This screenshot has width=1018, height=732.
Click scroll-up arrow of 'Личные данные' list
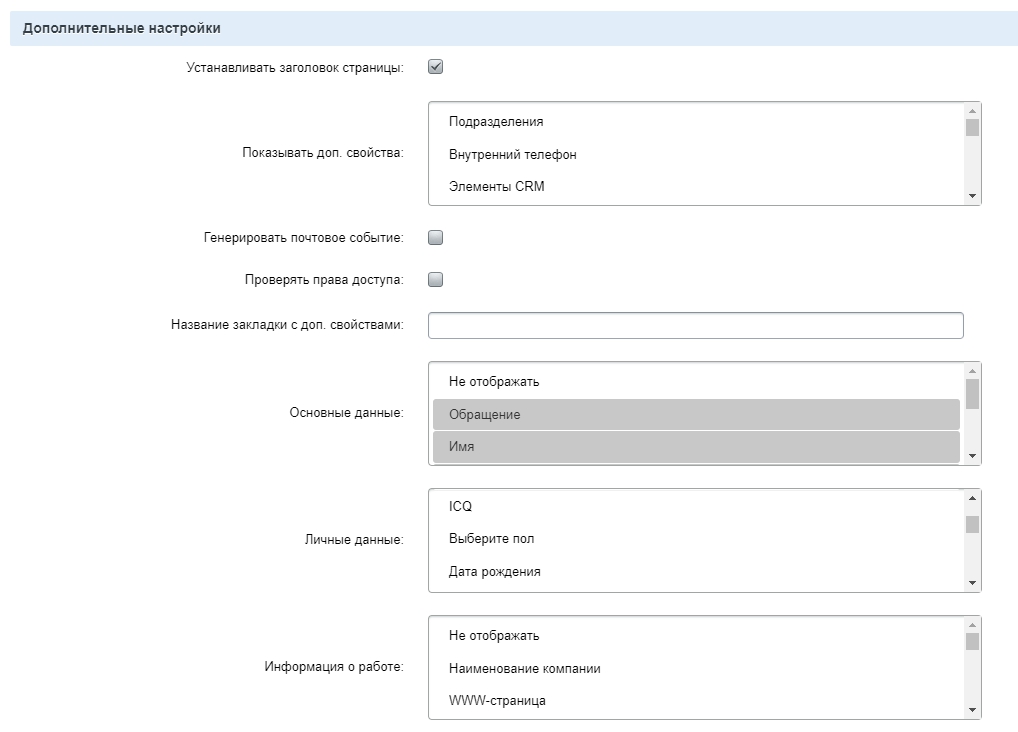click(972, 498)
